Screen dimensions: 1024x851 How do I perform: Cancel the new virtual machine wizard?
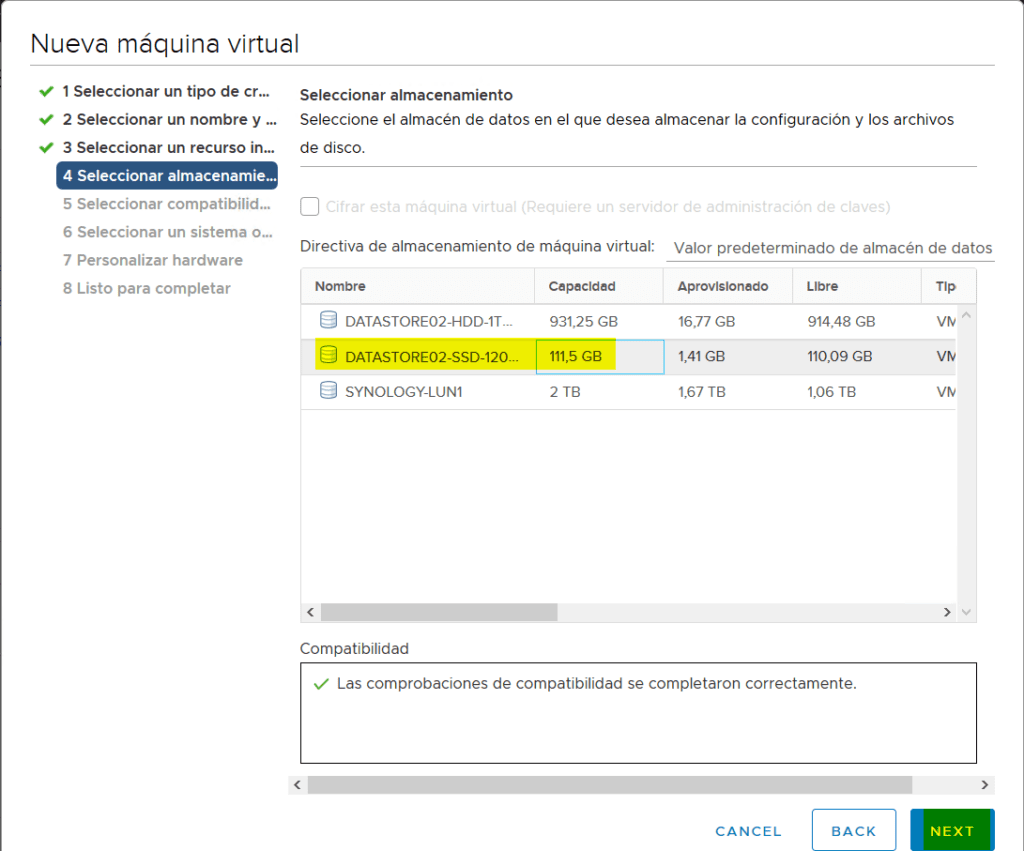[x=747, y=830]
